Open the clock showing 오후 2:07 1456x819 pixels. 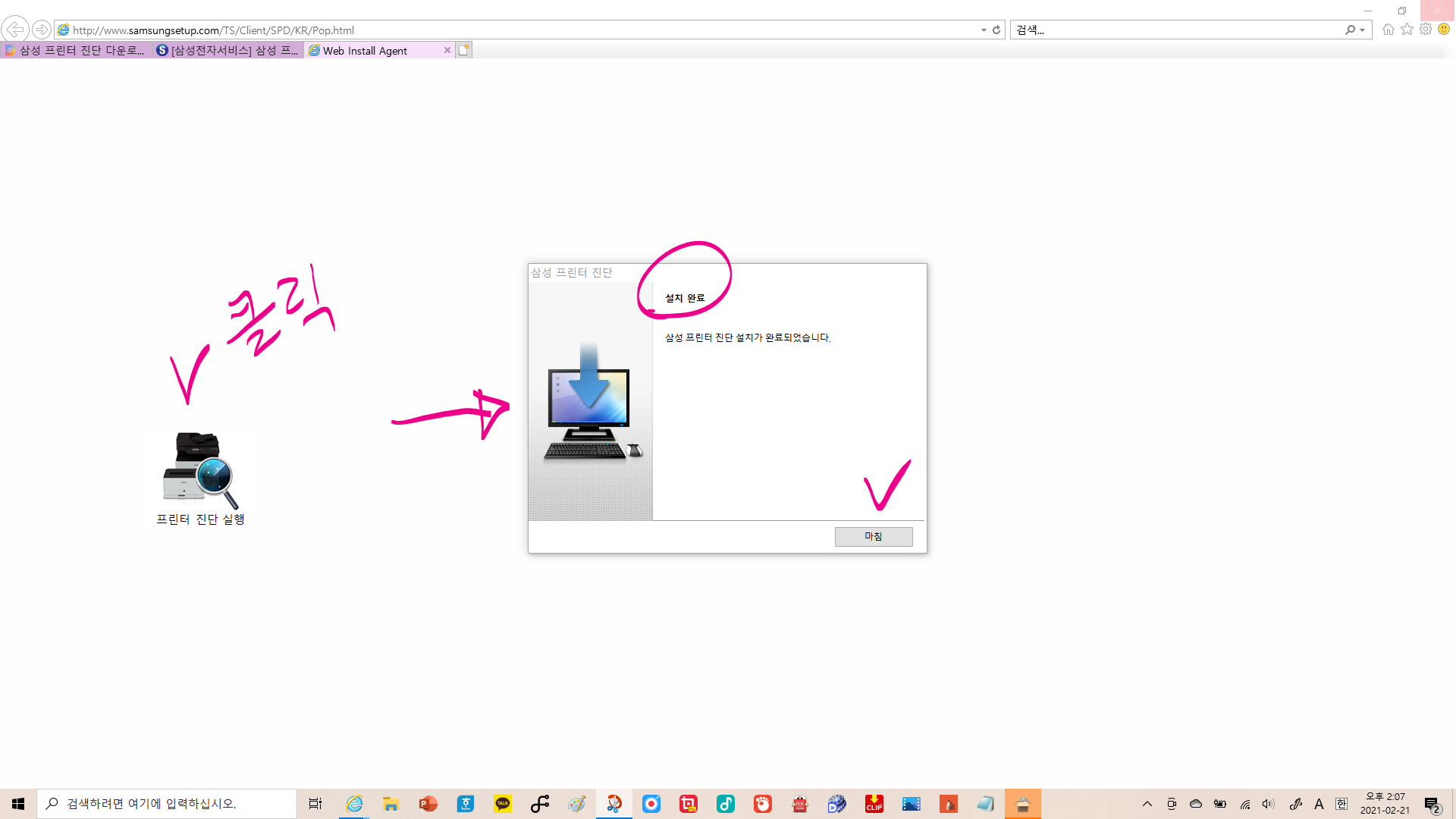click(x=1385, y=804)
